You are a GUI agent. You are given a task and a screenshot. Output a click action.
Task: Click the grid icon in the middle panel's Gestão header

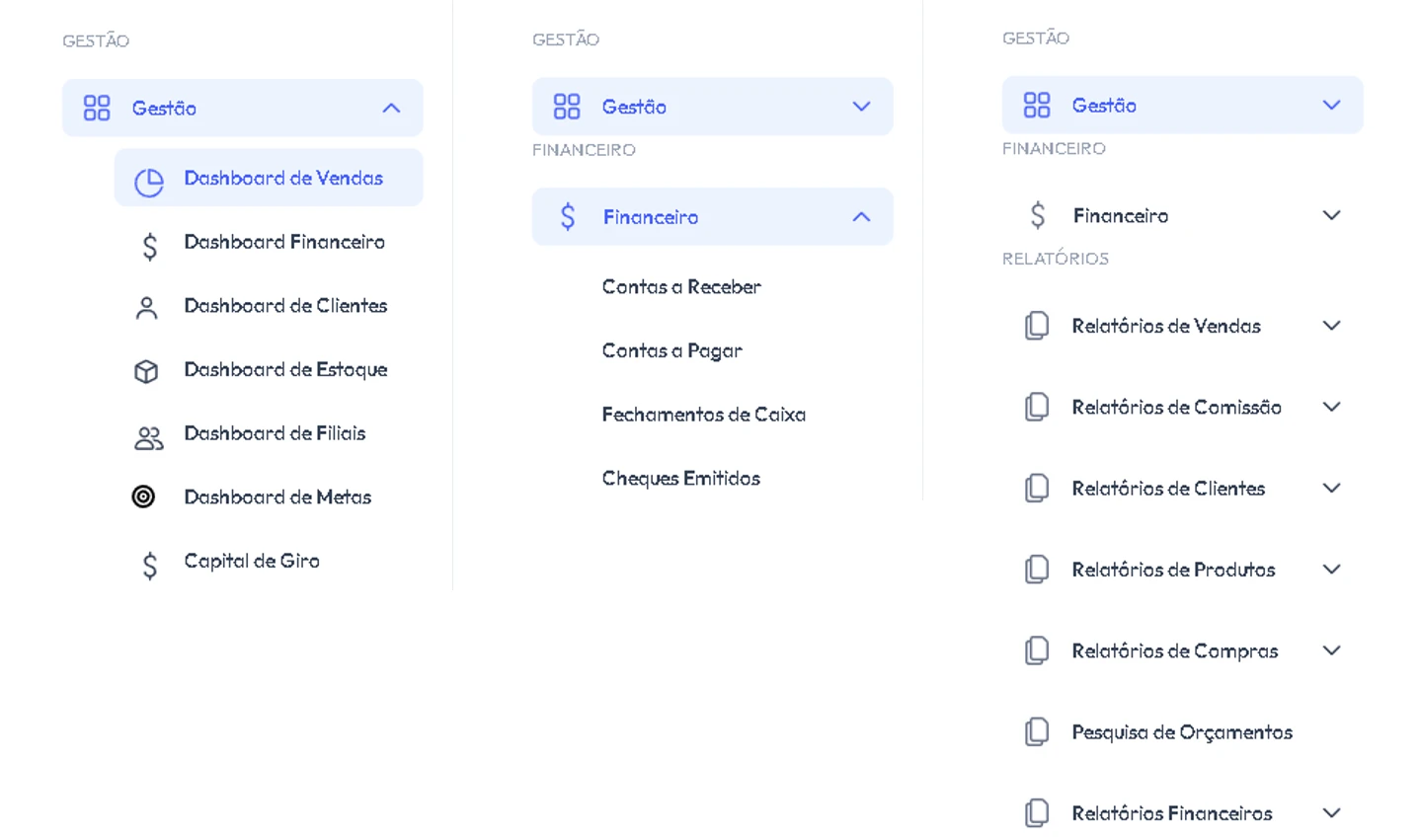(x=567, y=107)
